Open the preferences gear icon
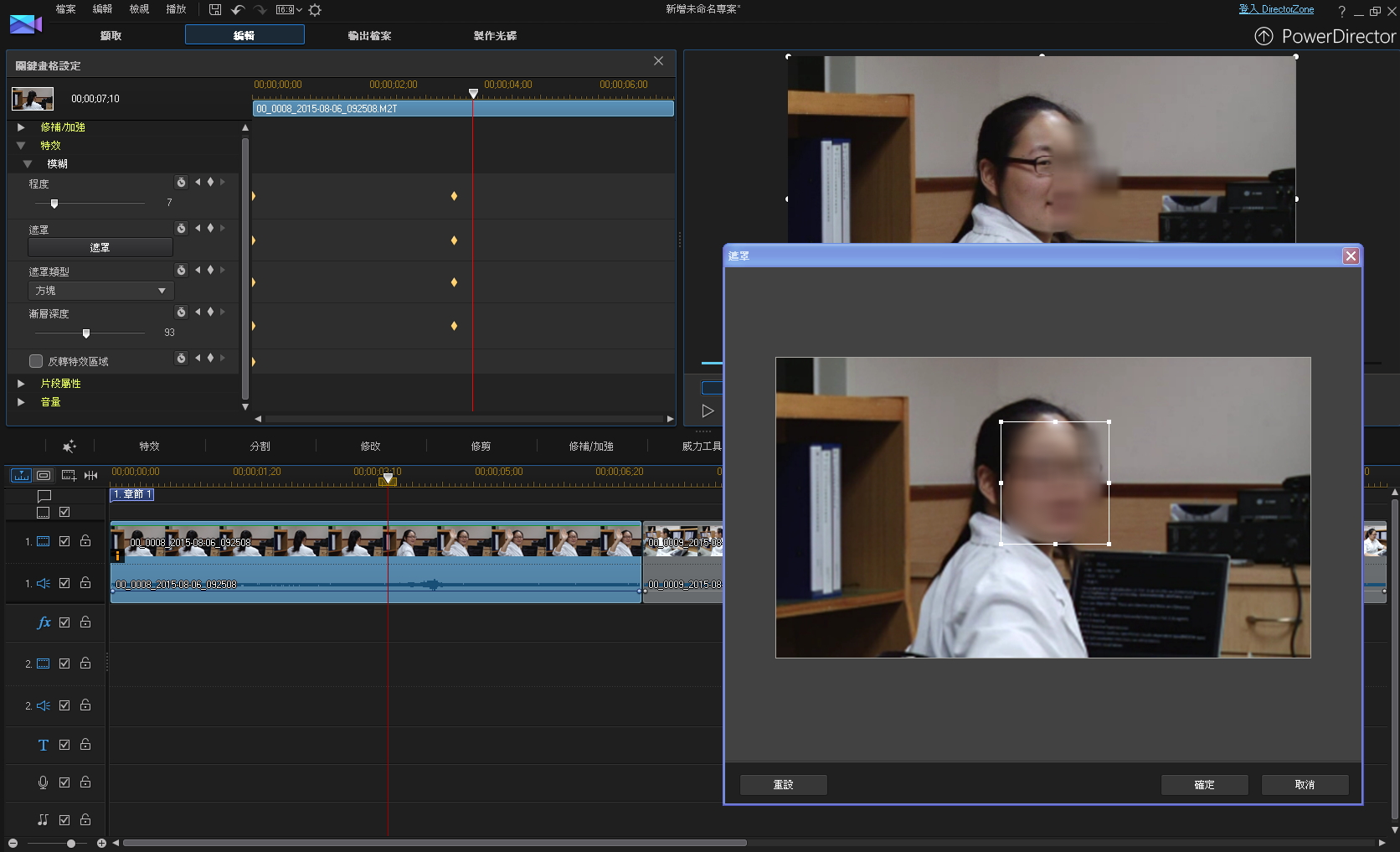Screen dimensions: 1400x852 coord(315,10)
